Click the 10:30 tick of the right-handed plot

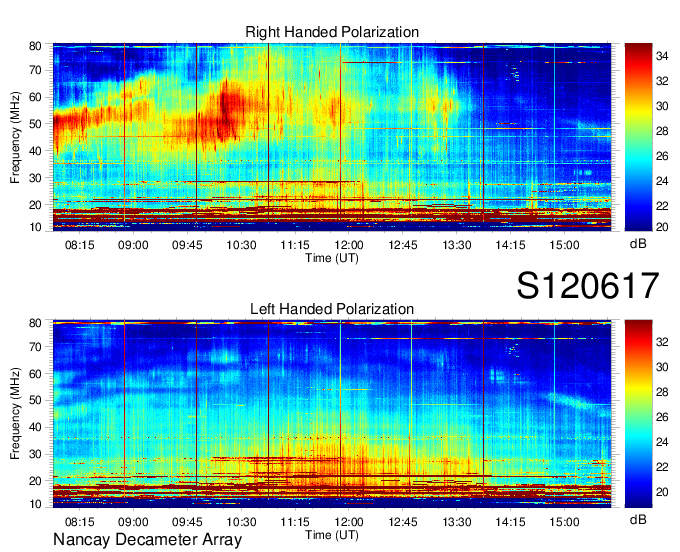[x=241, y=245]
